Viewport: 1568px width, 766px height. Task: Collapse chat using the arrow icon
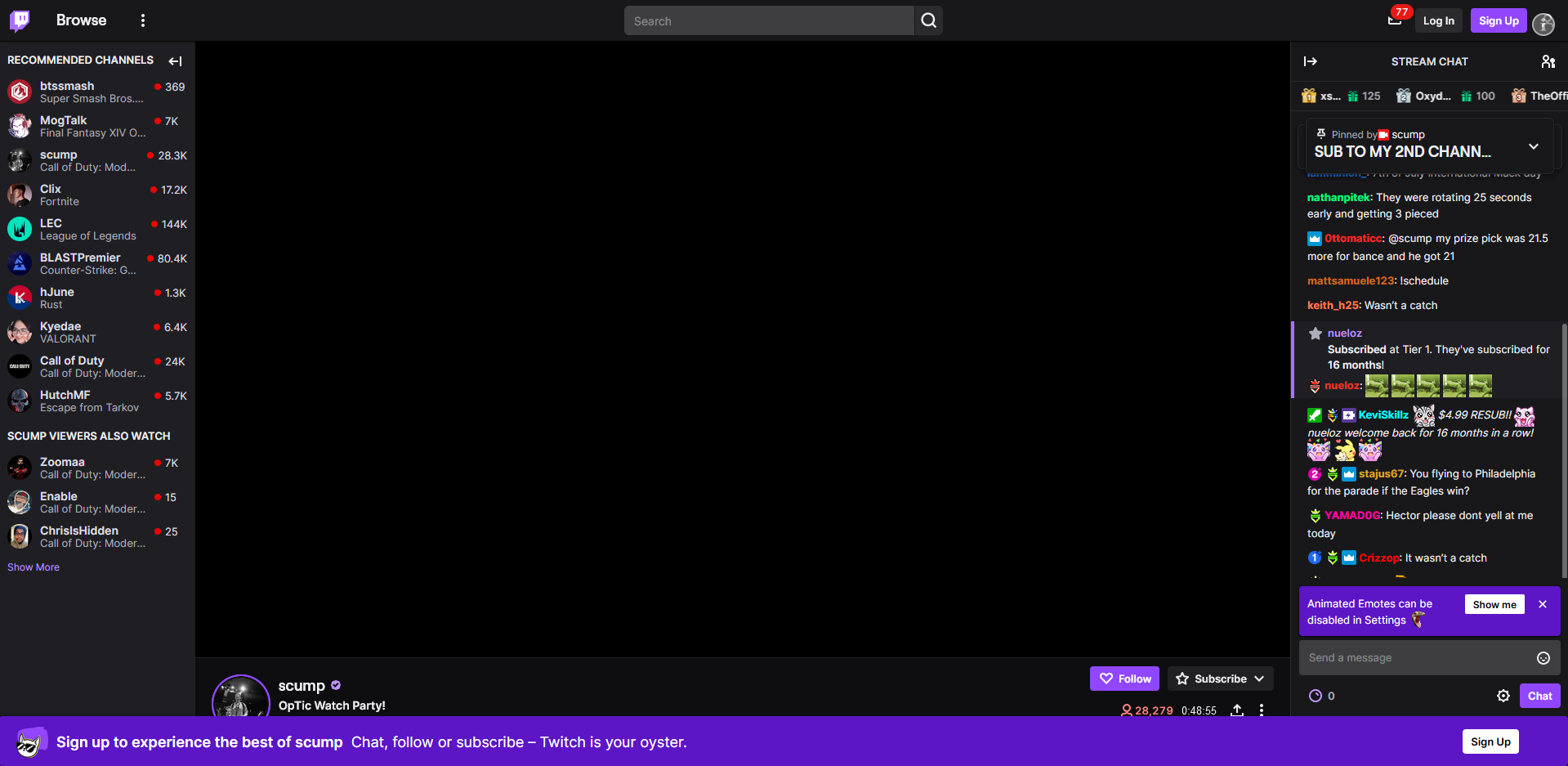(1311, 61)
